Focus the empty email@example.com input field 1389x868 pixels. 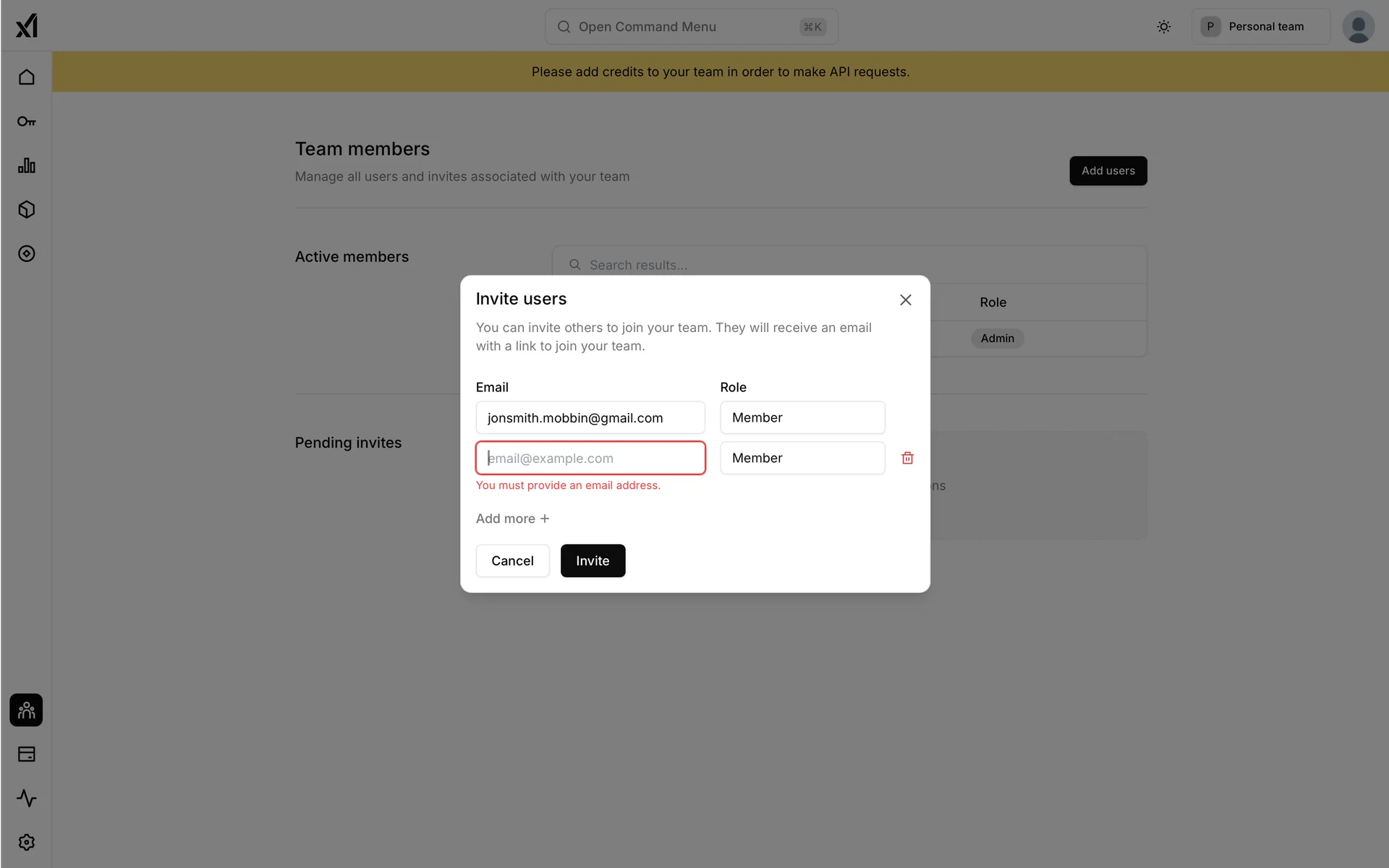coord(590,458)
